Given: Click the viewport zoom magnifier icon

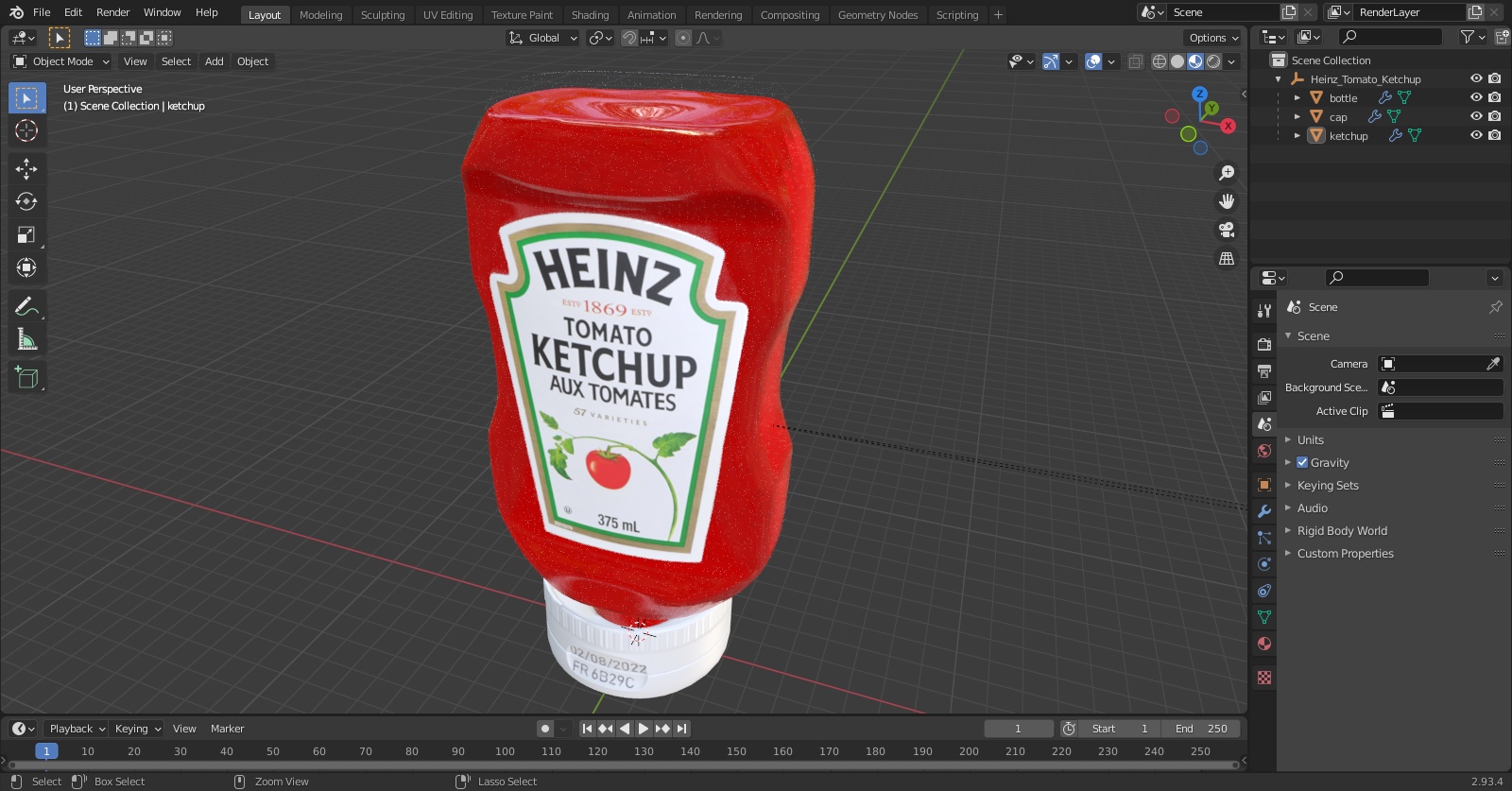Looking at the screenshot, I should (x=1227, y=173).
